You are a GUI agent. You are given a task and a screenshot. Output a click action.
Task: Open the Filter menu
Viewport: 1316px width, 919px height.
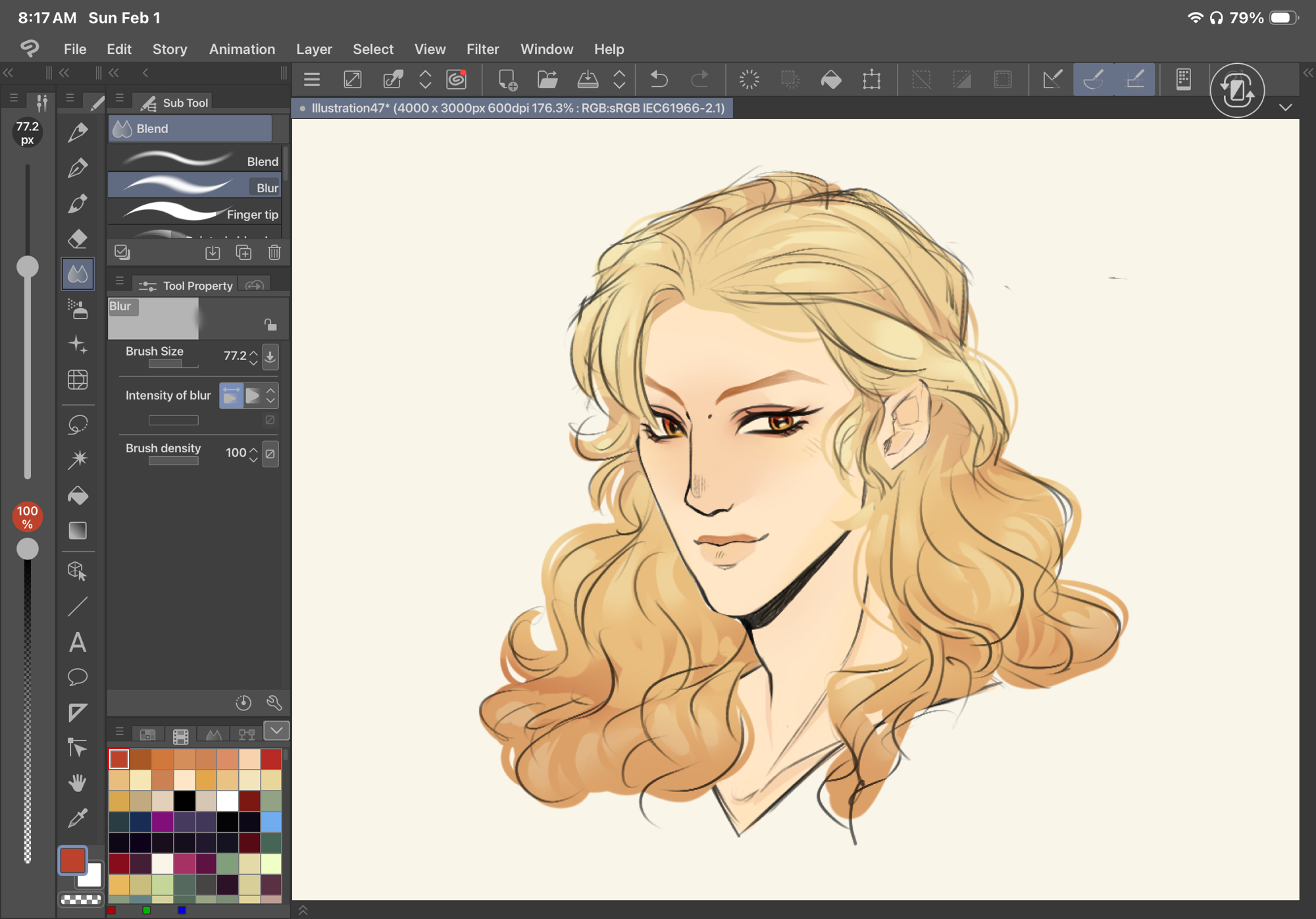click(x=482, y=49)
